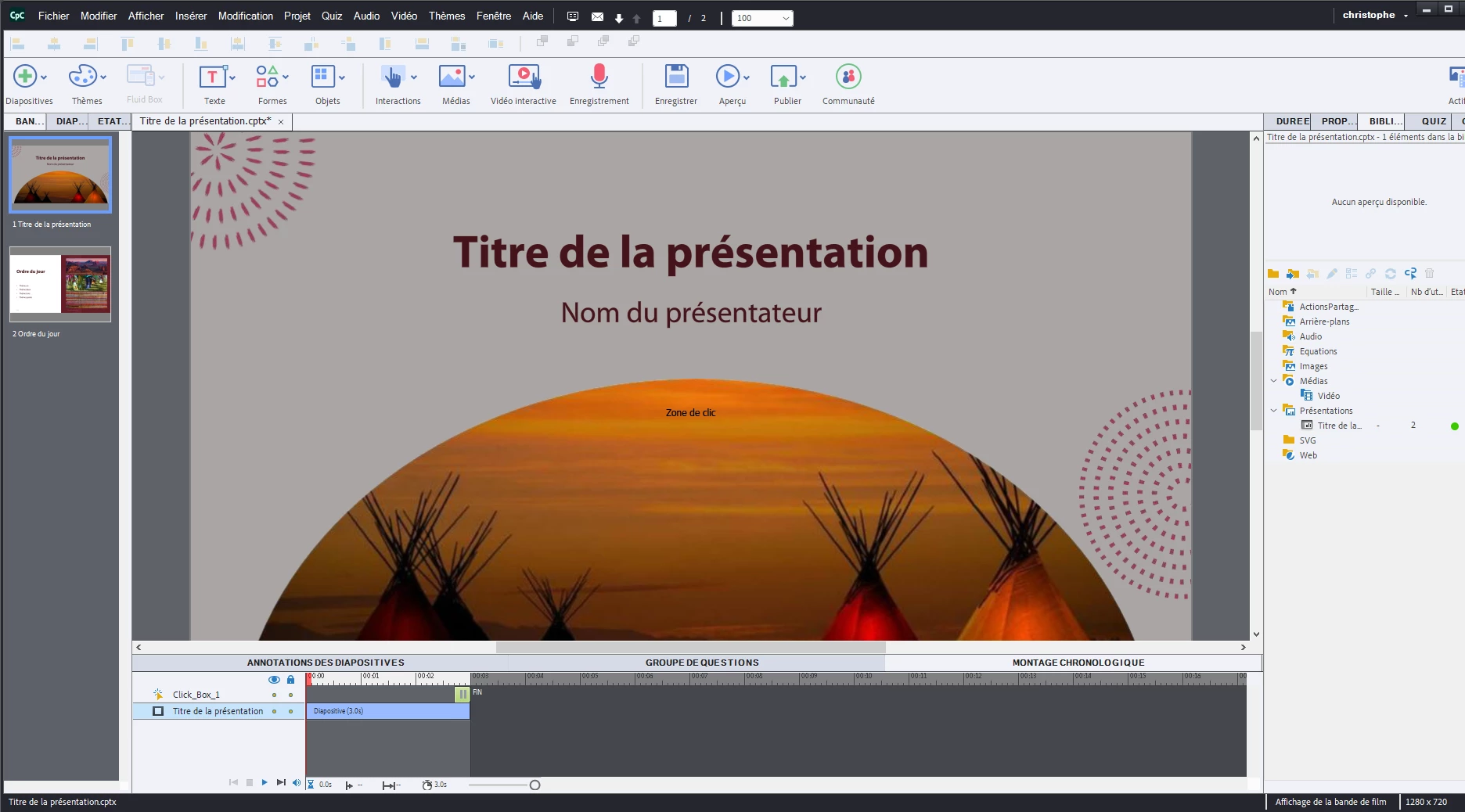This screenshot has height=812, width=1465.
Task: Select the Vidéo item under Médias folder
Action: click(x=1328, y=396)
